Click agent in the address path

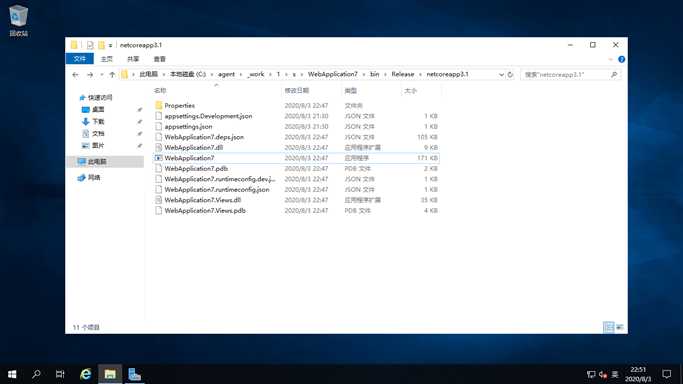click(x=227, y=74)
